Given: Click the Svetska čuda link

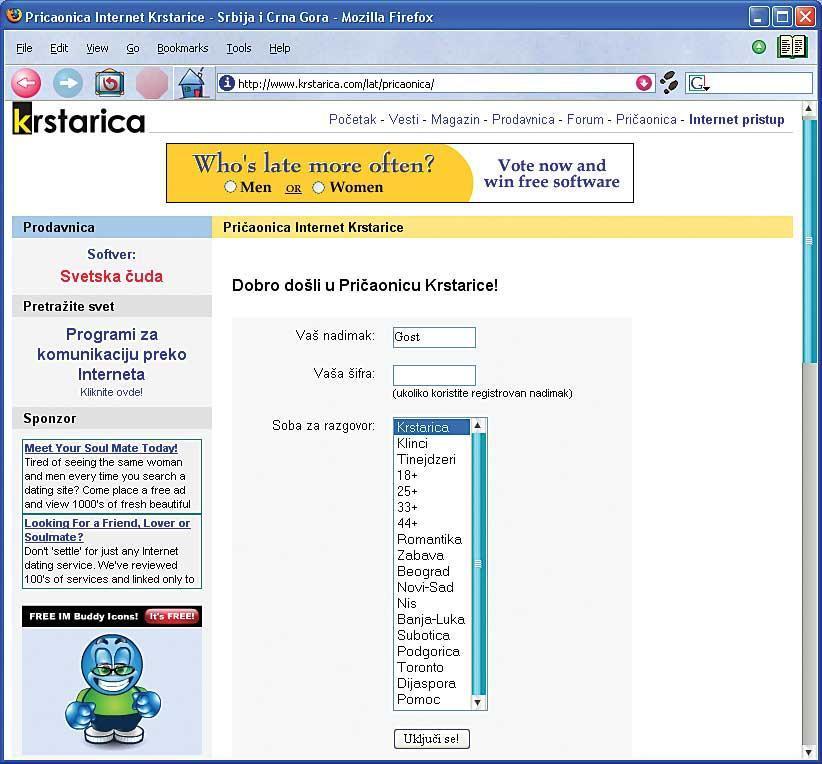Looking at the screenshot, I should coord(111,276).
